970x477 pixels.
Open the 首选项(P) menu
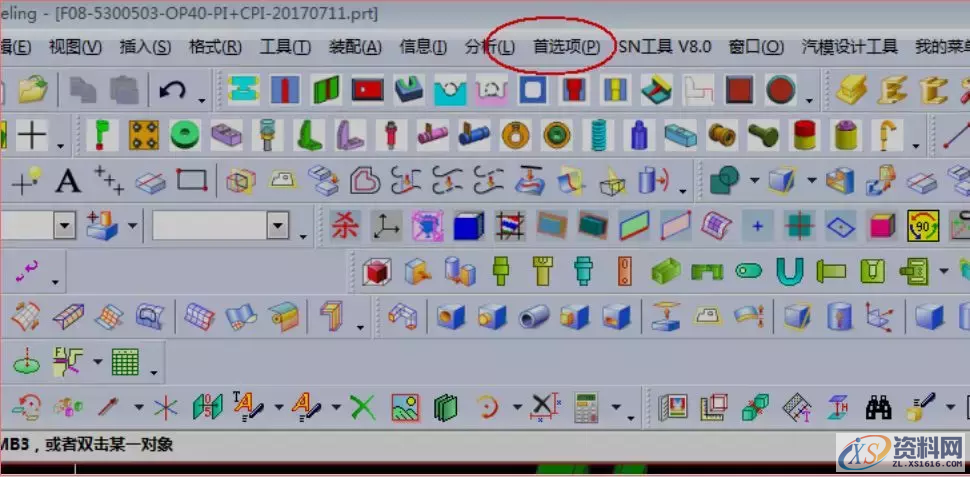566,47
